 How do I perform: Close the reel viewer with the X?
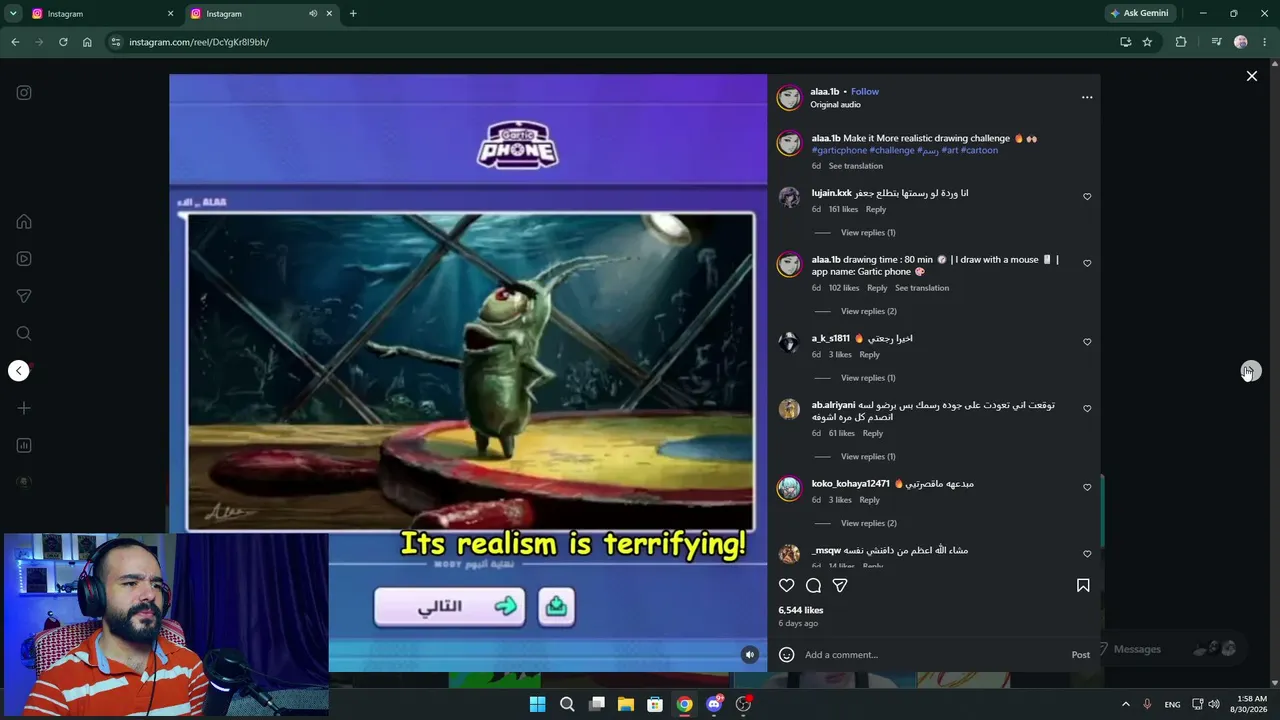pos(1251,76)
